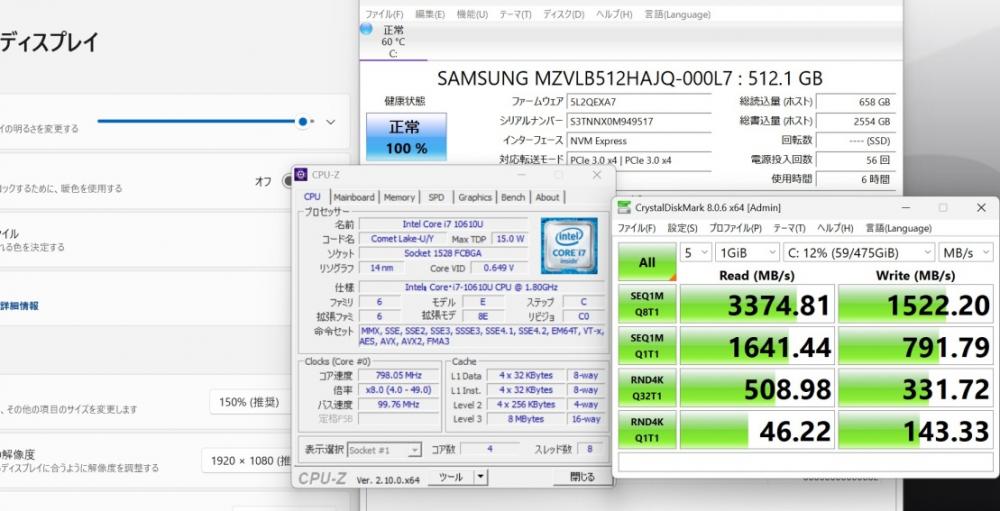
Task: Click the serial number S3TNNX0M949517
Action: pos(638,121)
